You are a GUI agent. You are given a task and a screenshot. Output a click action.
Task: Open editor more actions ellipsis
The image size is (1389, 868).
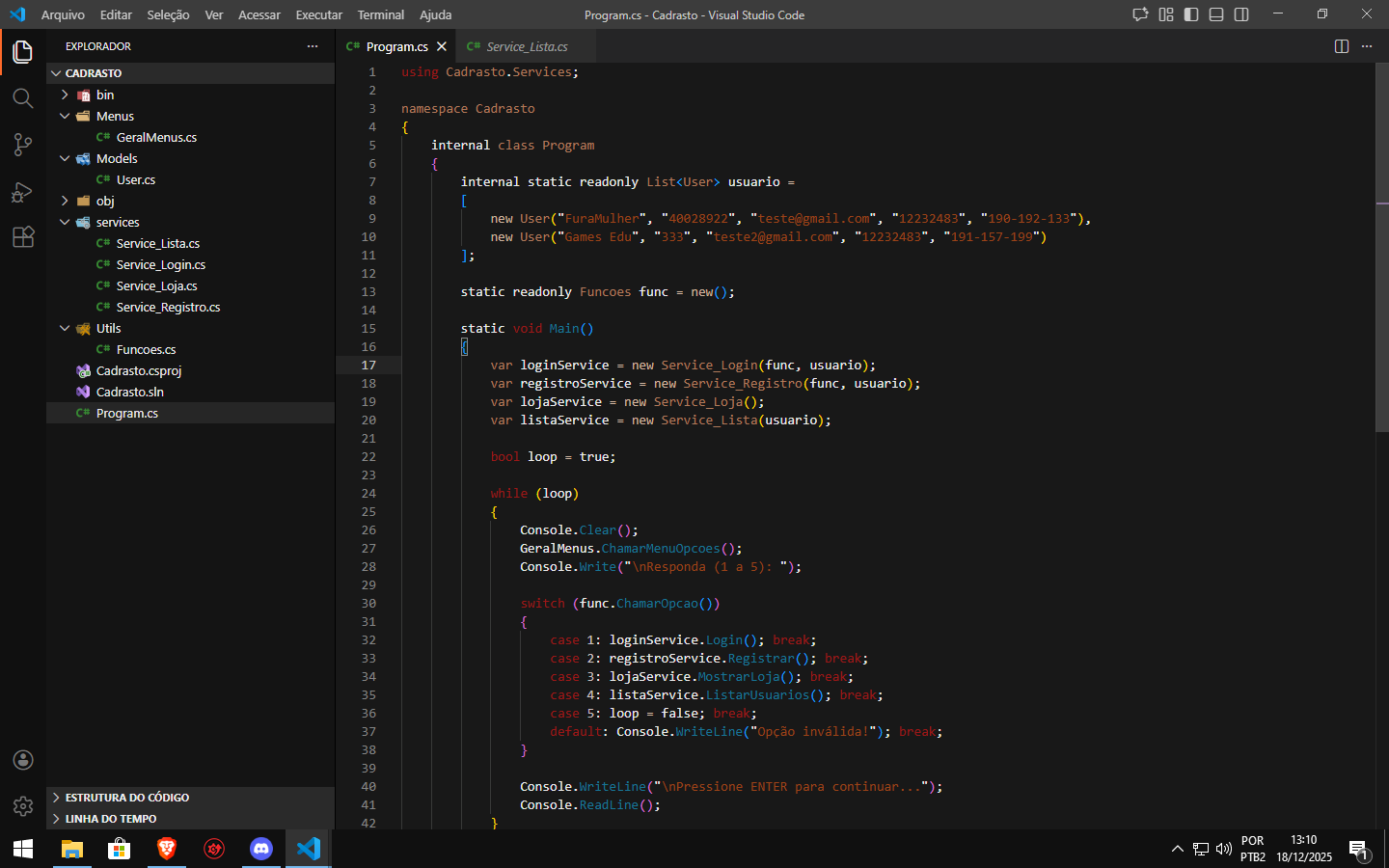pos(1367,46)
